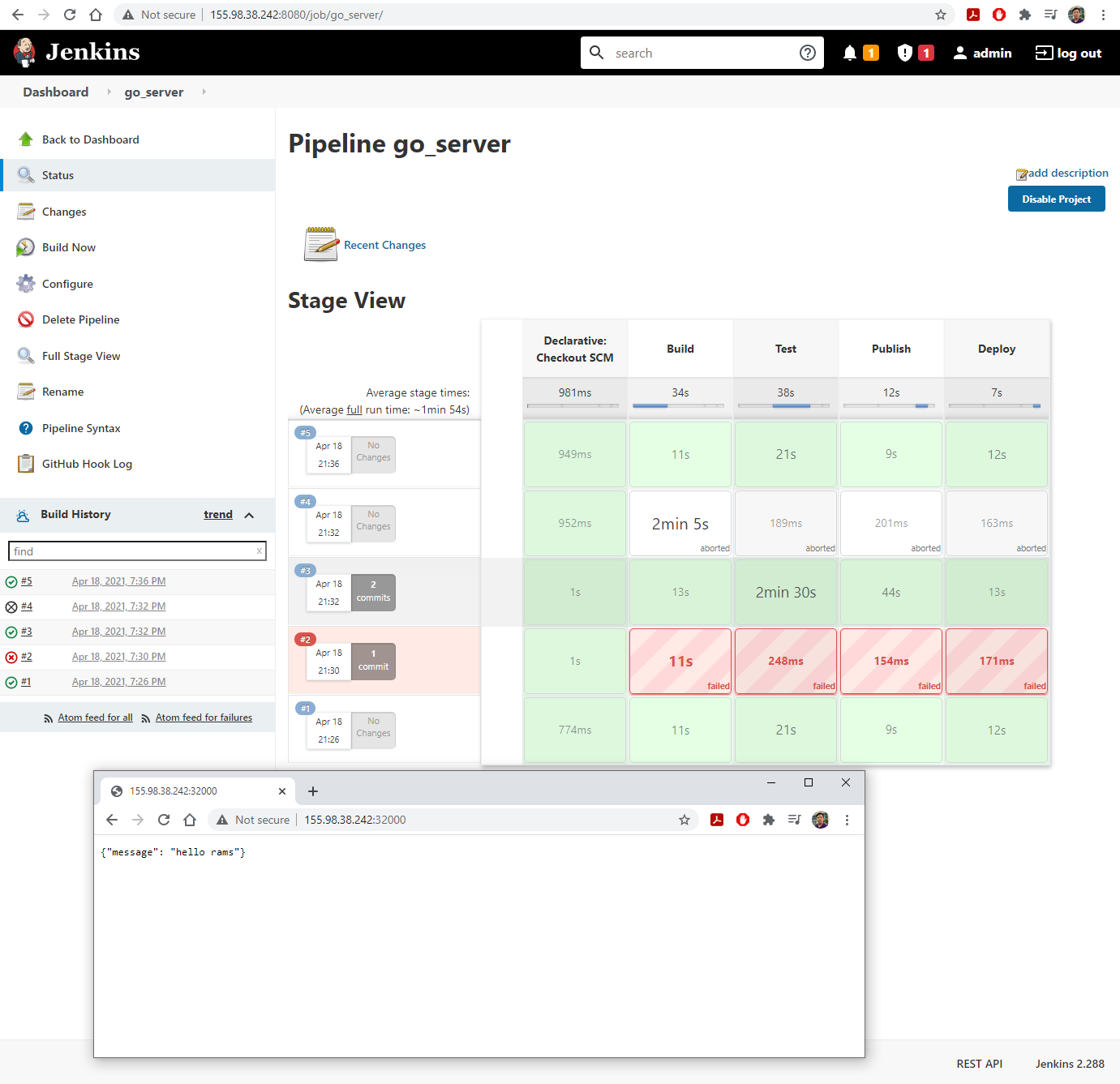Open notifications with the bell icon
Screen dimensions: 1120x1084
point(849,53)
